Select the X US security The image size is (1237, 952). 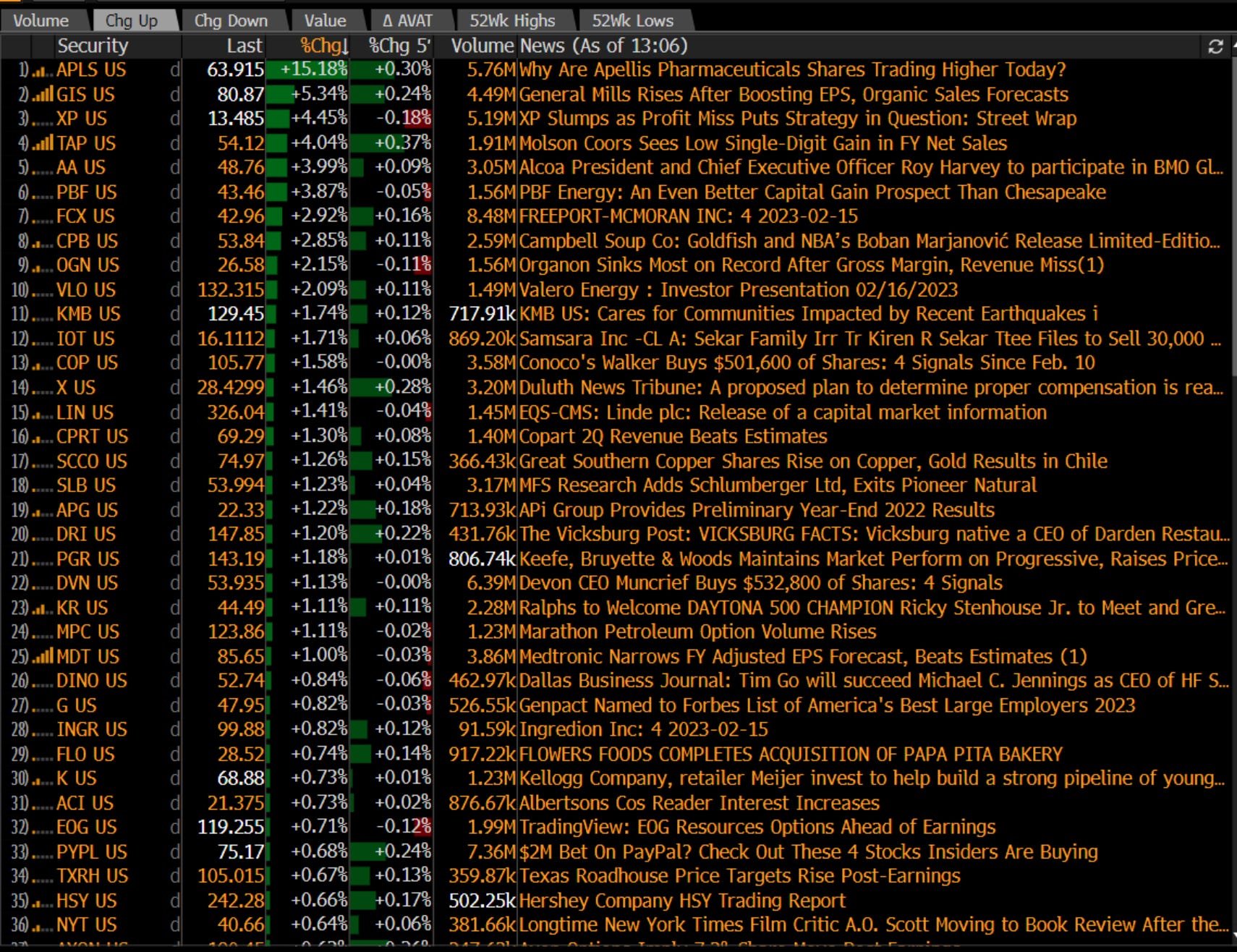coord(76,388)
